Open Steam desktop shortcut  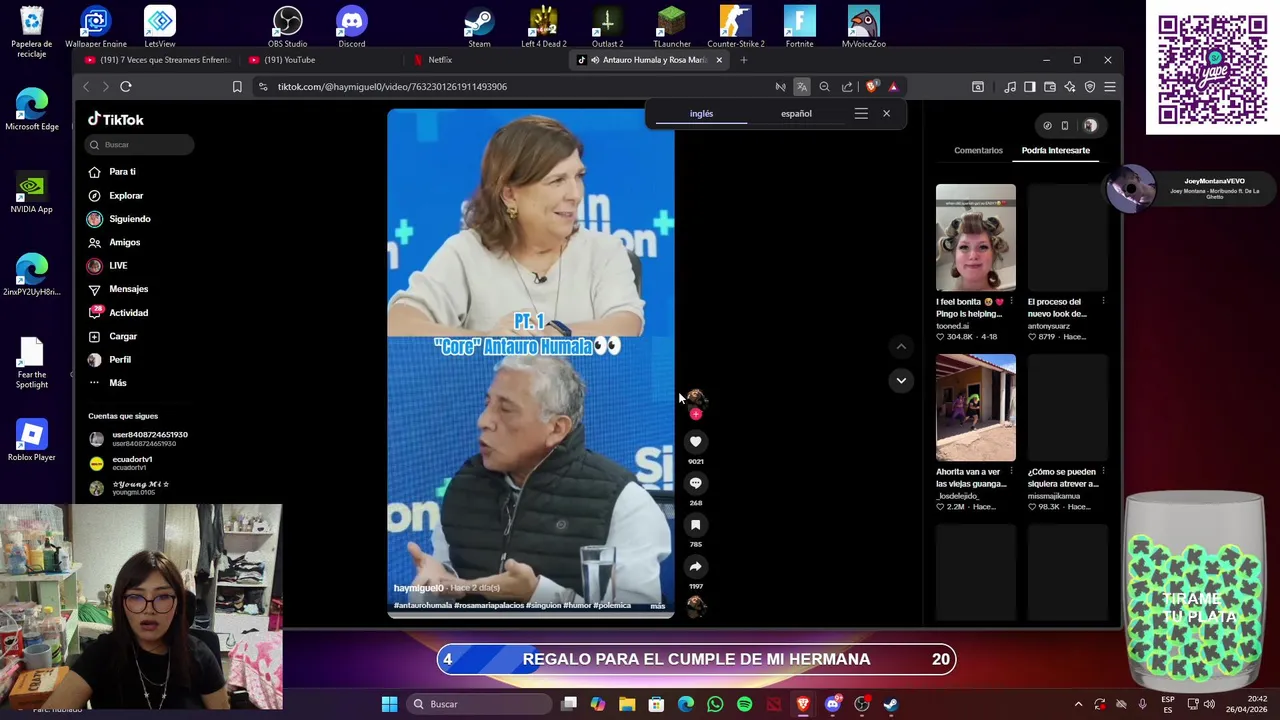coord(479,27)
